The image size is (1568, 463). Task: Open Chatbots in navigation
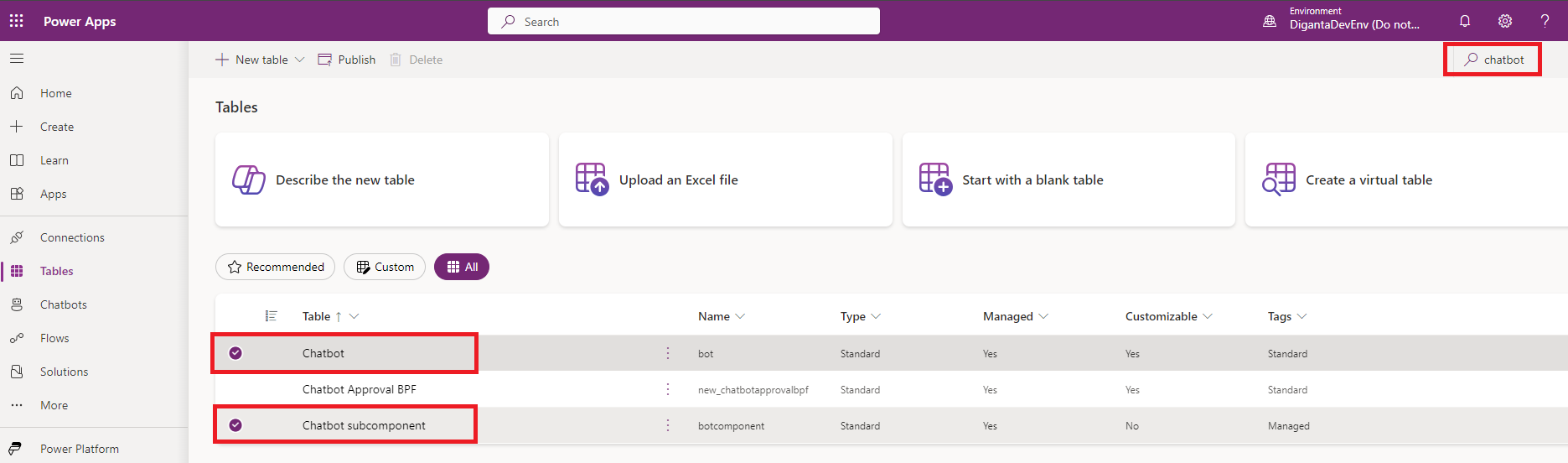64,304
